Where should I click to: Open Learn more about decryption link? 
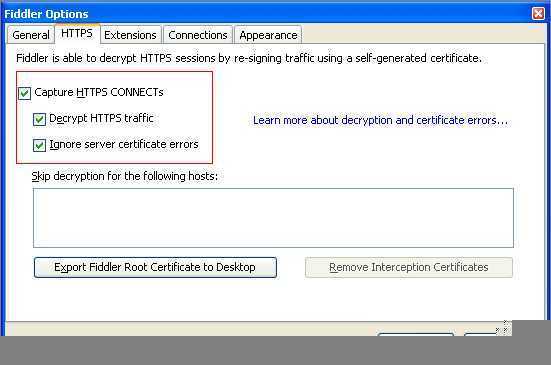click(380, 120)
